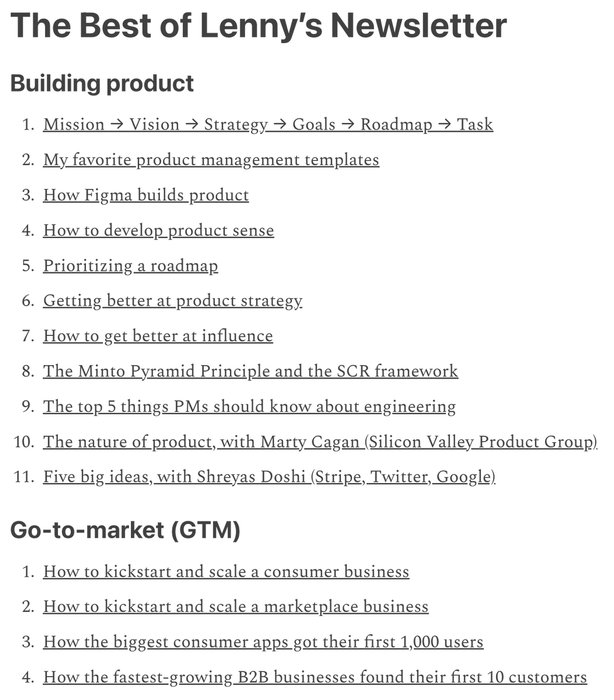The height and width of the screenshot is (700, 614).
Task: Click list number 11 in Building product
Action: (x=26, y=477)
